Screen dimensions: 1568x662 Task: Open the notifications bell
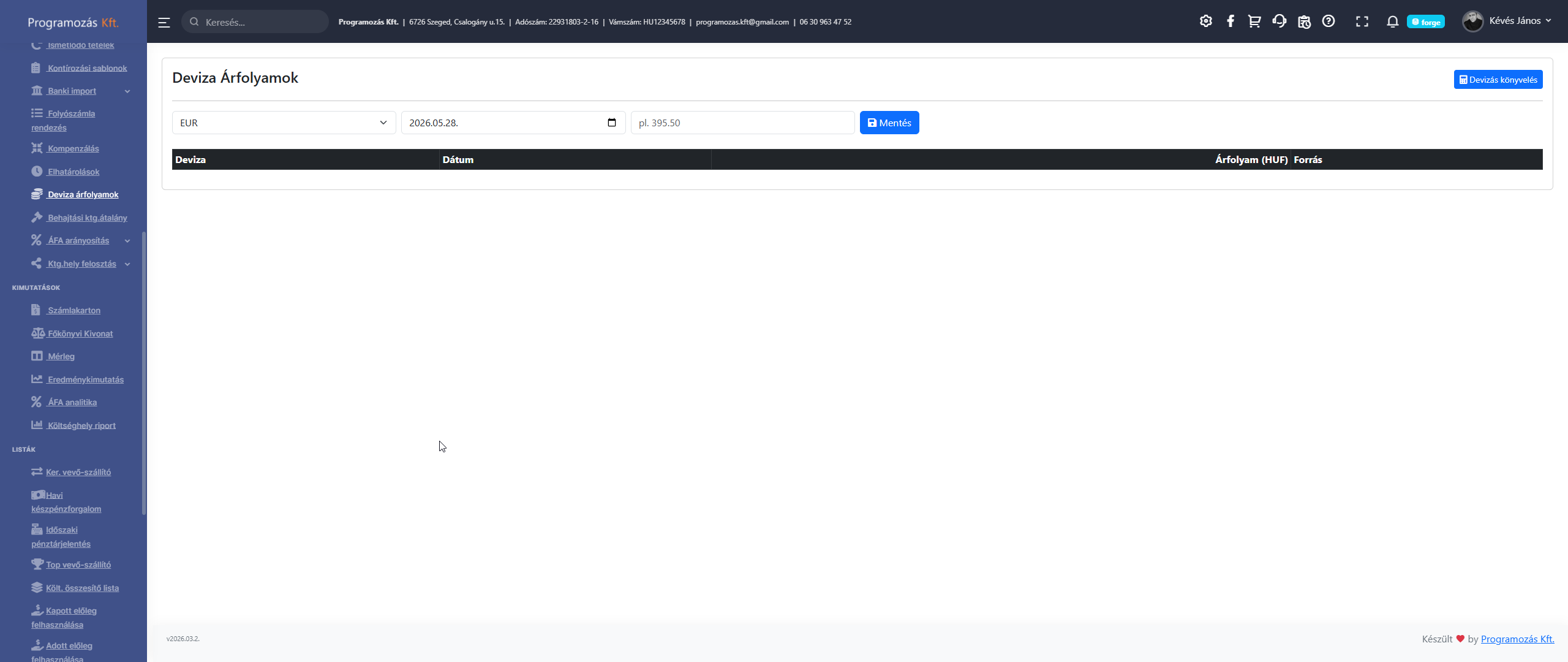click(1392, 21)
